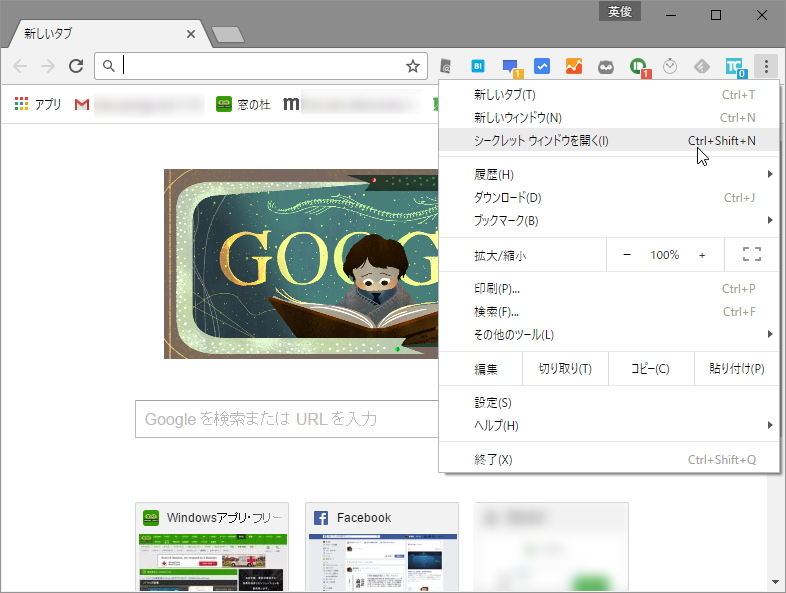The width and height of the screenshot is (786, 593).
Task: Increase zoom with plus button
Action: [x=702, y=255]
